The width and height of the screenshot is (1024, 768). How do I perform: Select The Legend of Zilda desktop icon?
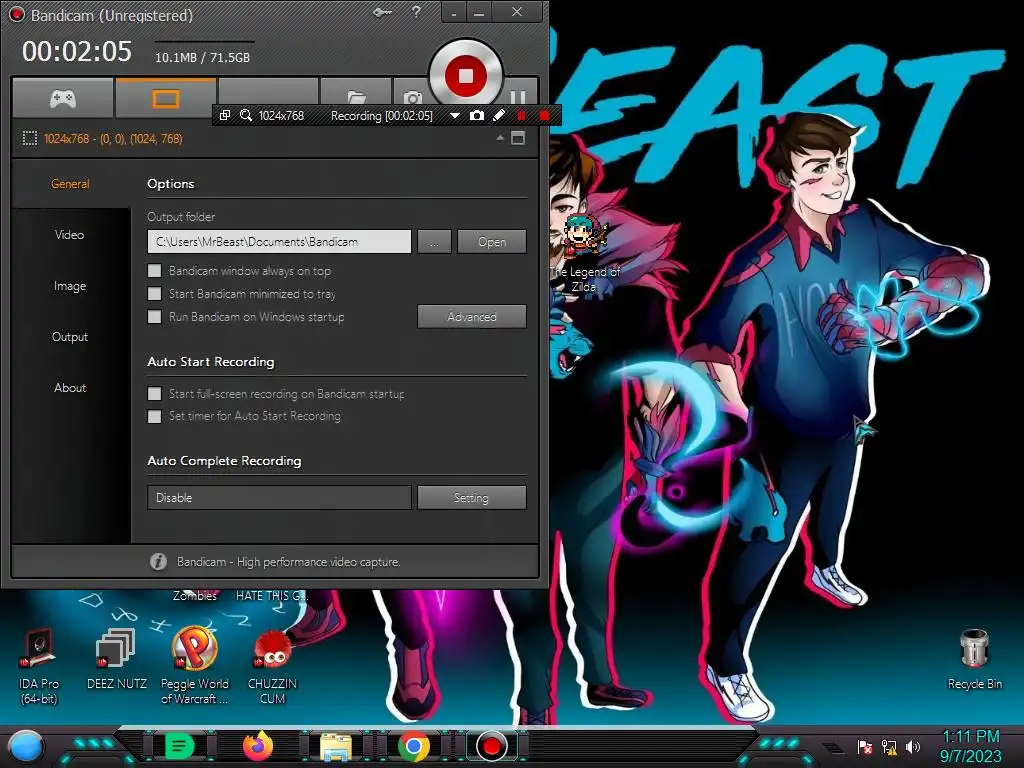point(585,253)
